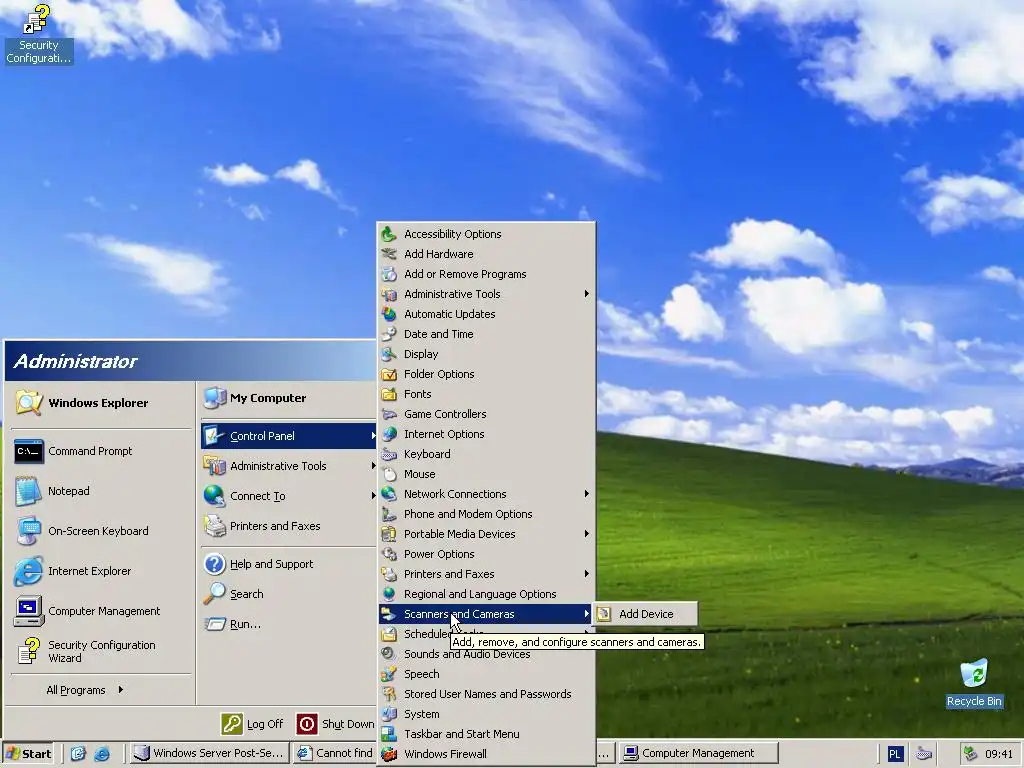
Task: Launch Command Prompt from its black console icon
Action: (29, 451)
